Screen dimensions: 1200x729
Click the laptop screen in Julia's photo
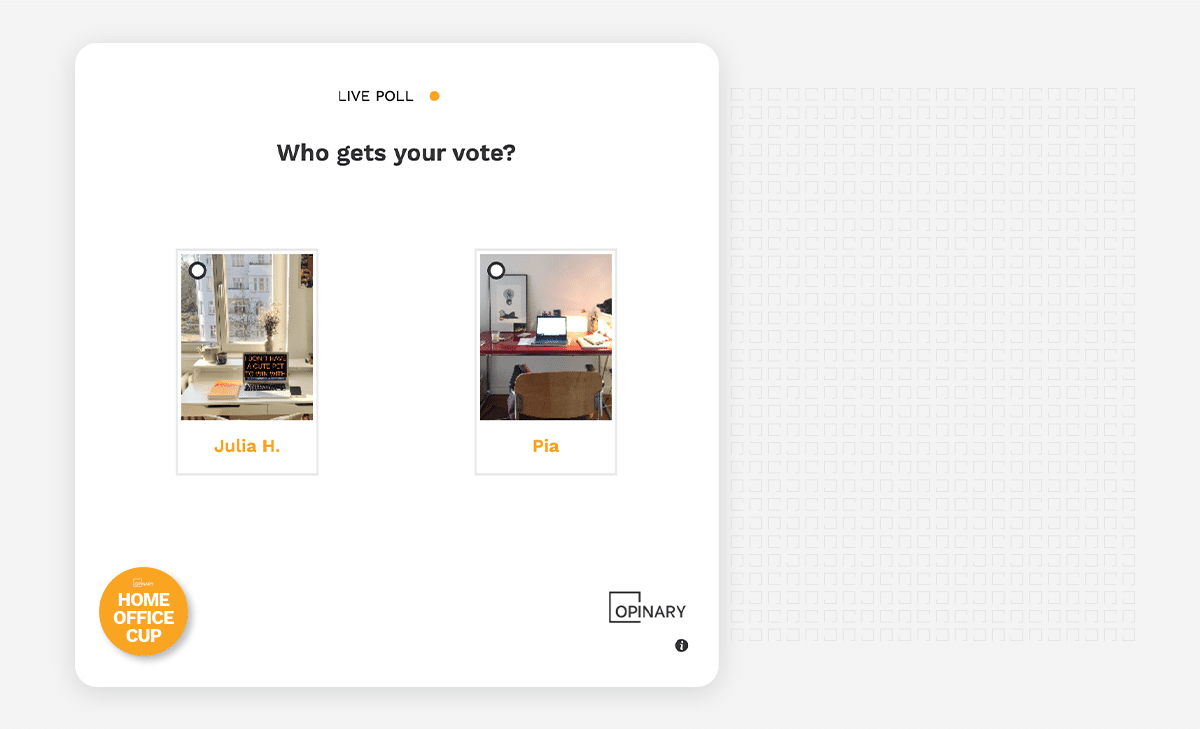(x=267, y=369)
